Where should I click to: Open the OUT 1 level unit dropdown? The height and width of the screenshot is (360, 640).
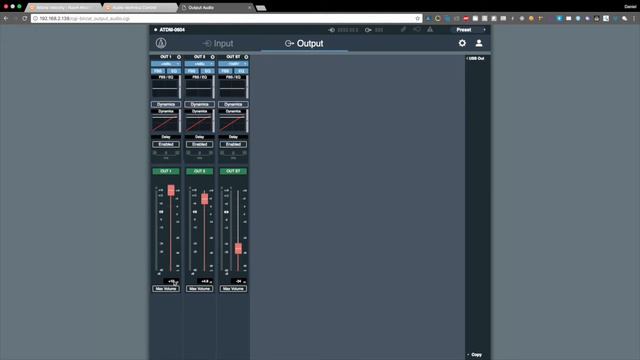point(166,64)
